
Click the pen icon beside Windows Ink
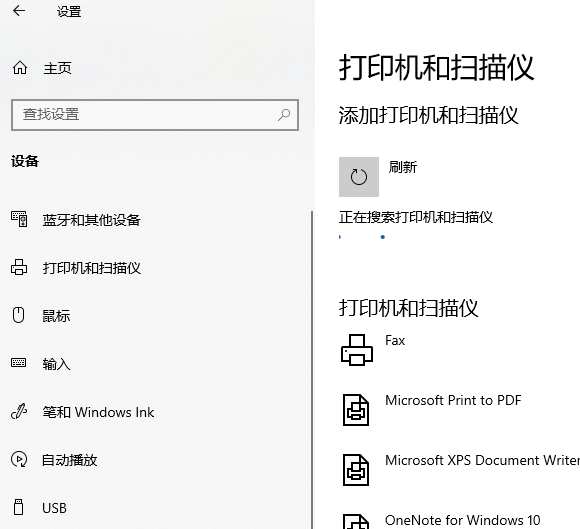pyautogui.click(x=19, y=411)
